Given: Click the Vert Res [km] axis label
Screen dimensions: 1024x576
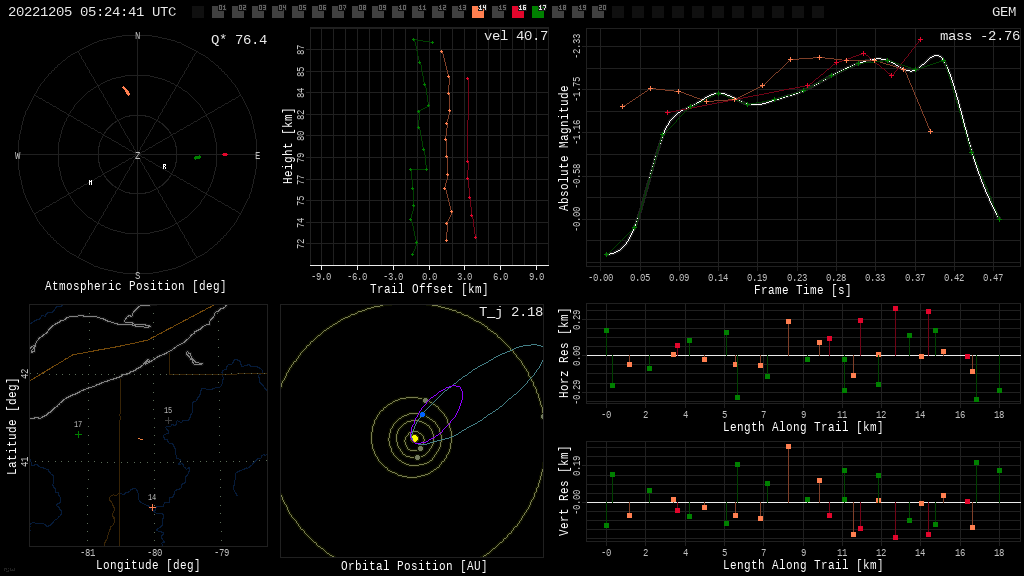Looking at the screenshot, I should tap(564, 491).
